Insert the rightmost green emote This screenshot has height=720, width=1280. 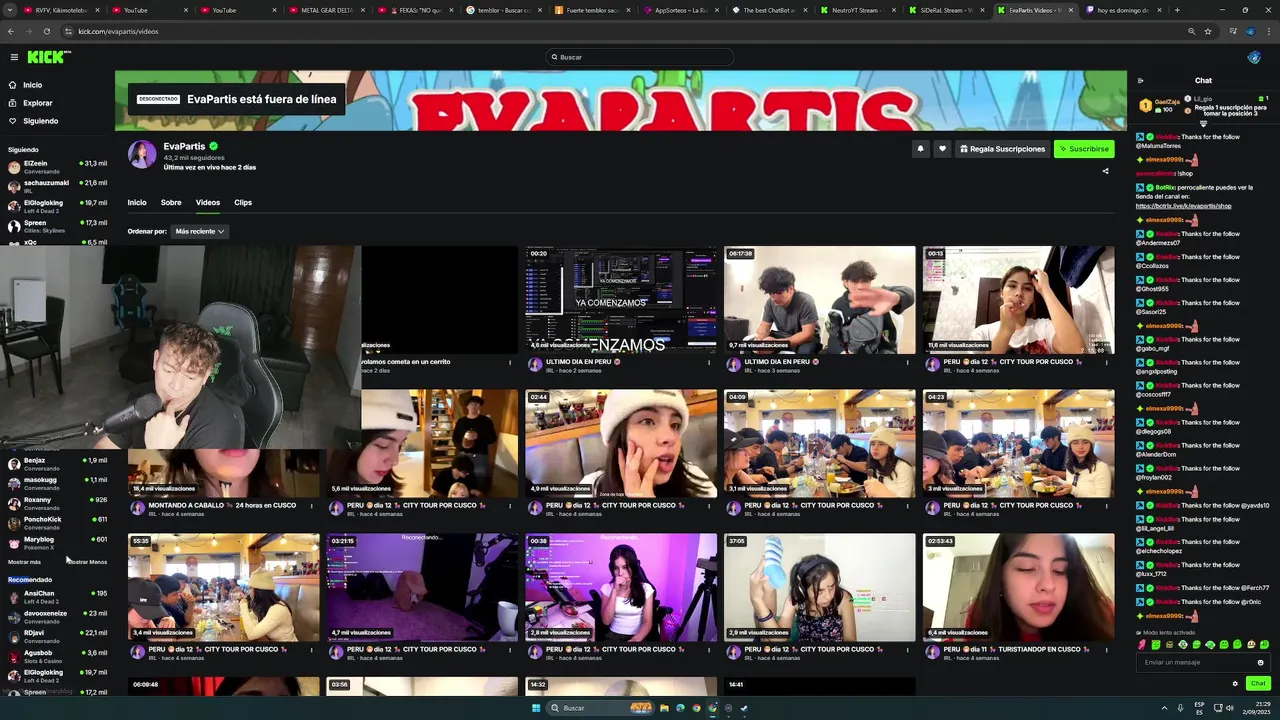point(1265,645)
